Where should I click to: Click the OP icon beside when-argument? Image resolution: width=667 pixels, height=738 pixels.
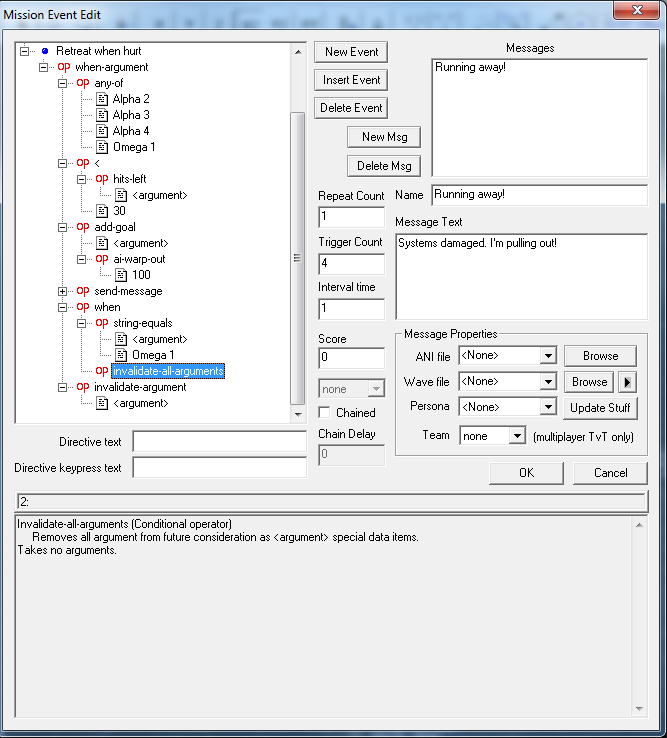(x=64, y=67)
